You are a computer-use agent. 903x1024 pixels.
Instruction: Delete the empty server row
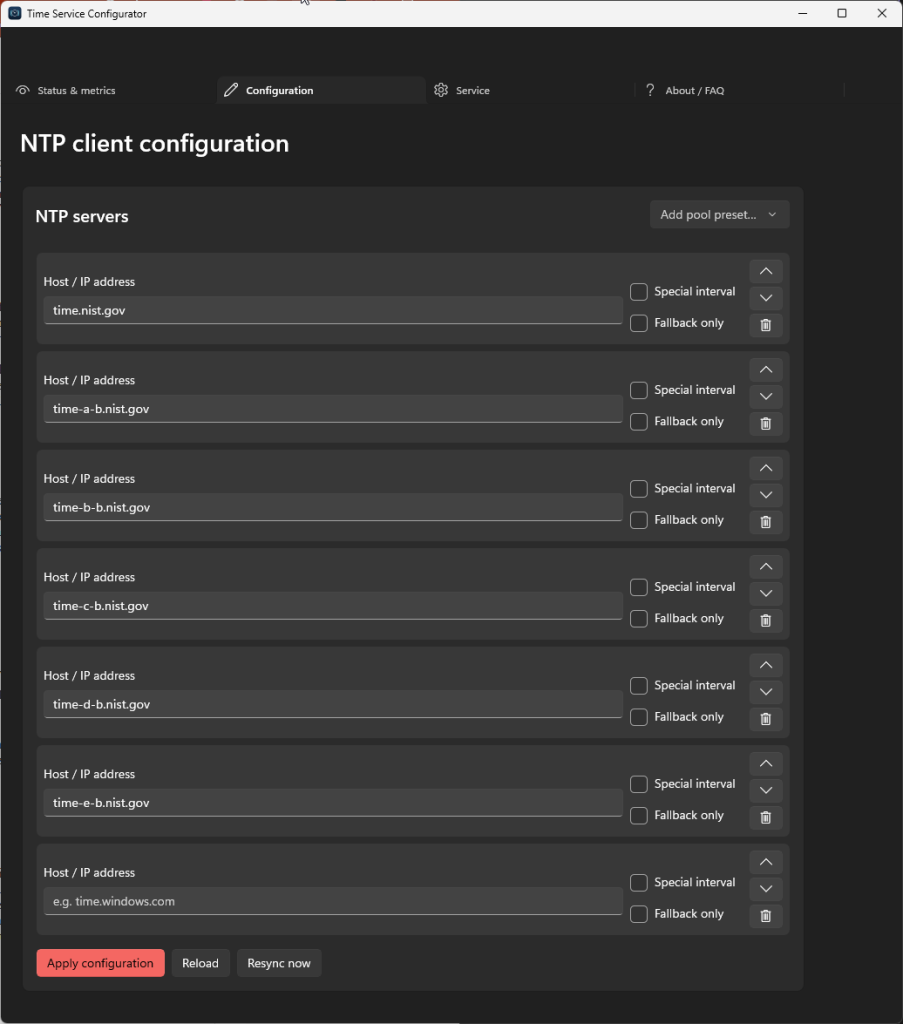point(766,916)
